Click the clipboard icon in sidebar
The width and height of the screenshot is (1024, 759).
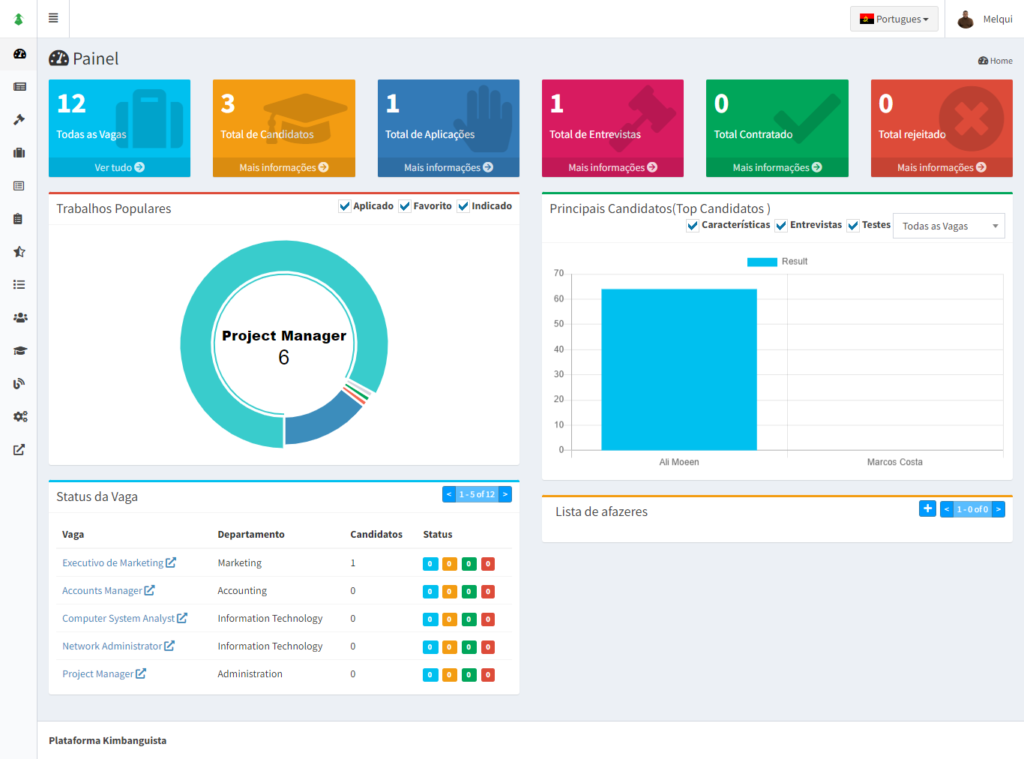pyautogui.click(x=19, y=219)
